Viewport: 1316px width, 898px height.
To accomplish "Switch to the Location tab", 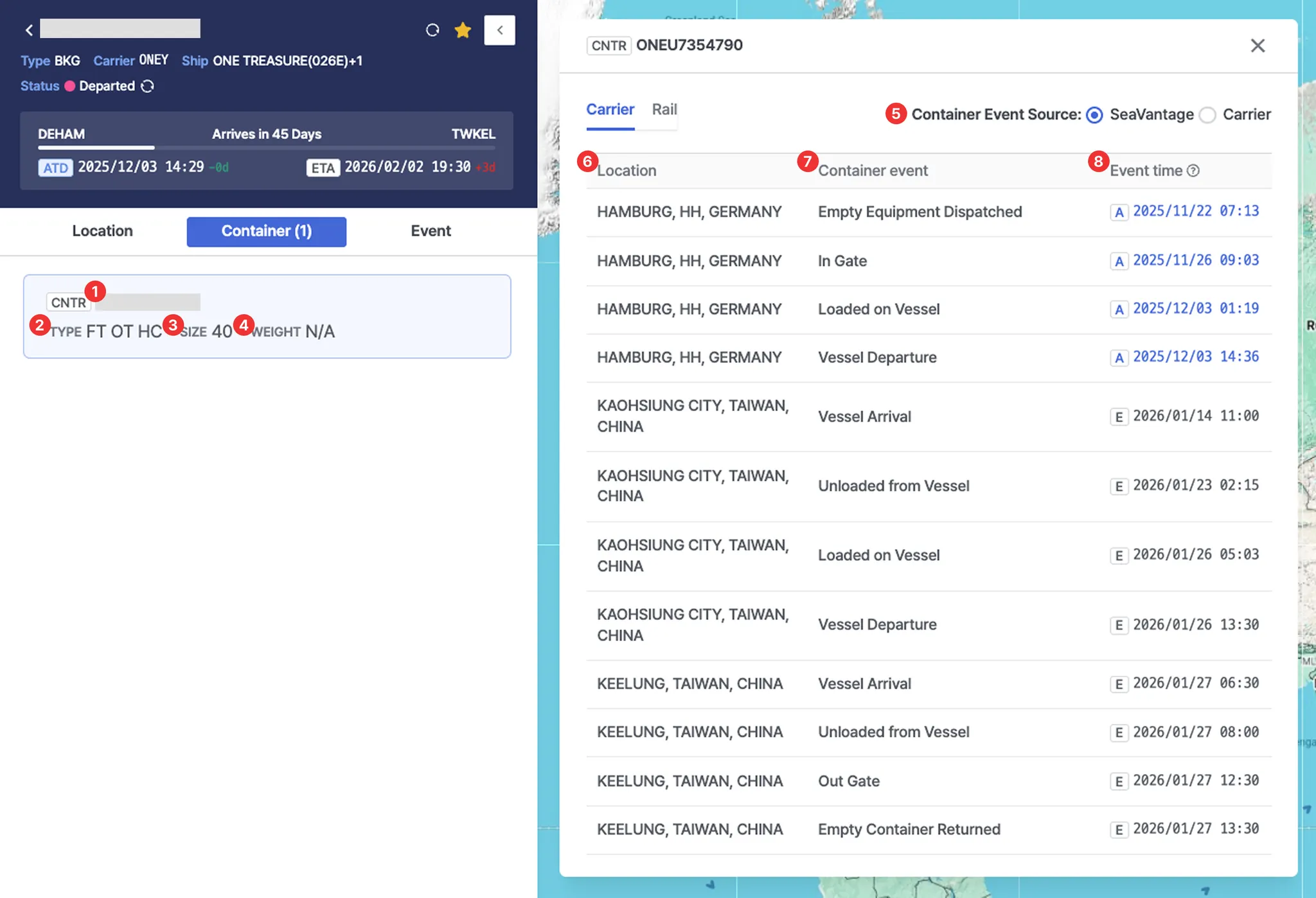I will (102, 231).
